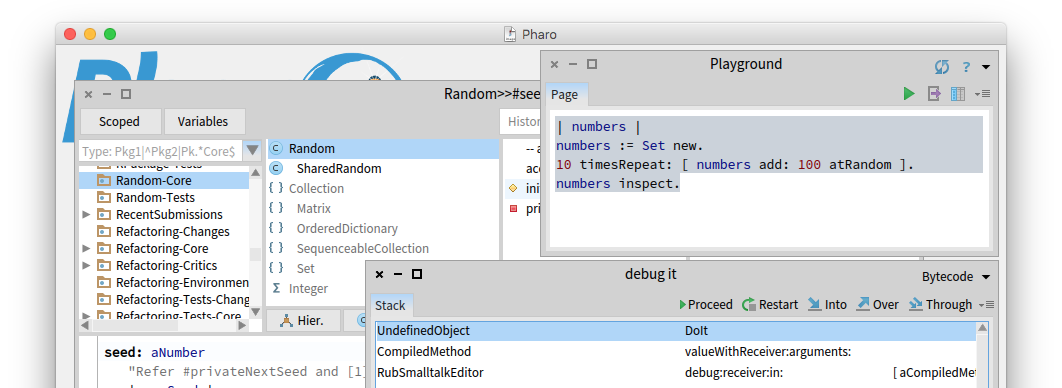This screenshot has width=1062, height=388.
Task: Click the Playground refresh sync icon
Action: 942,66
